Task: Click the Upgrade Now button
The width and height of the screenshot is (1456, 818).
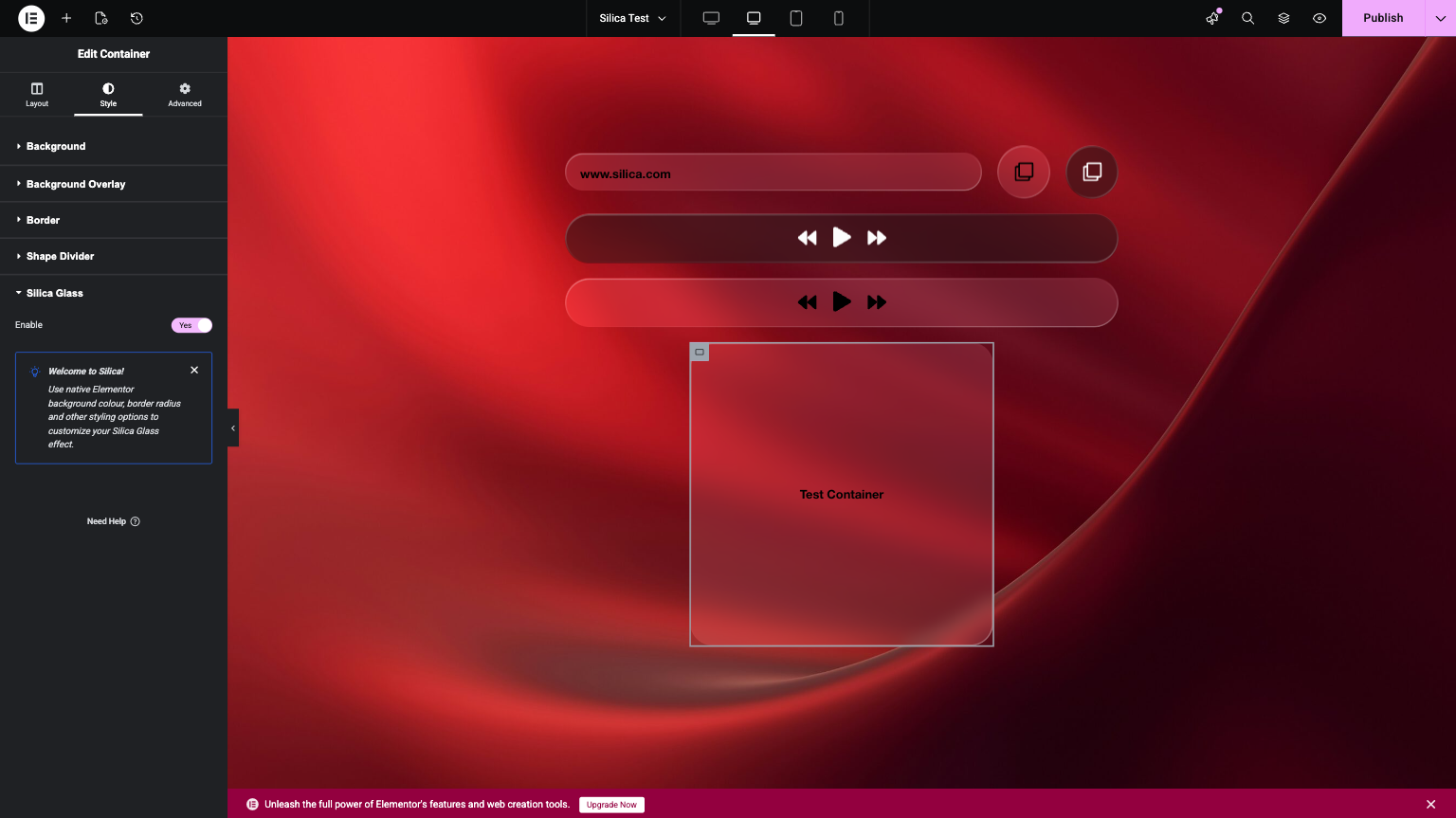Action: (x=611, y=804)
